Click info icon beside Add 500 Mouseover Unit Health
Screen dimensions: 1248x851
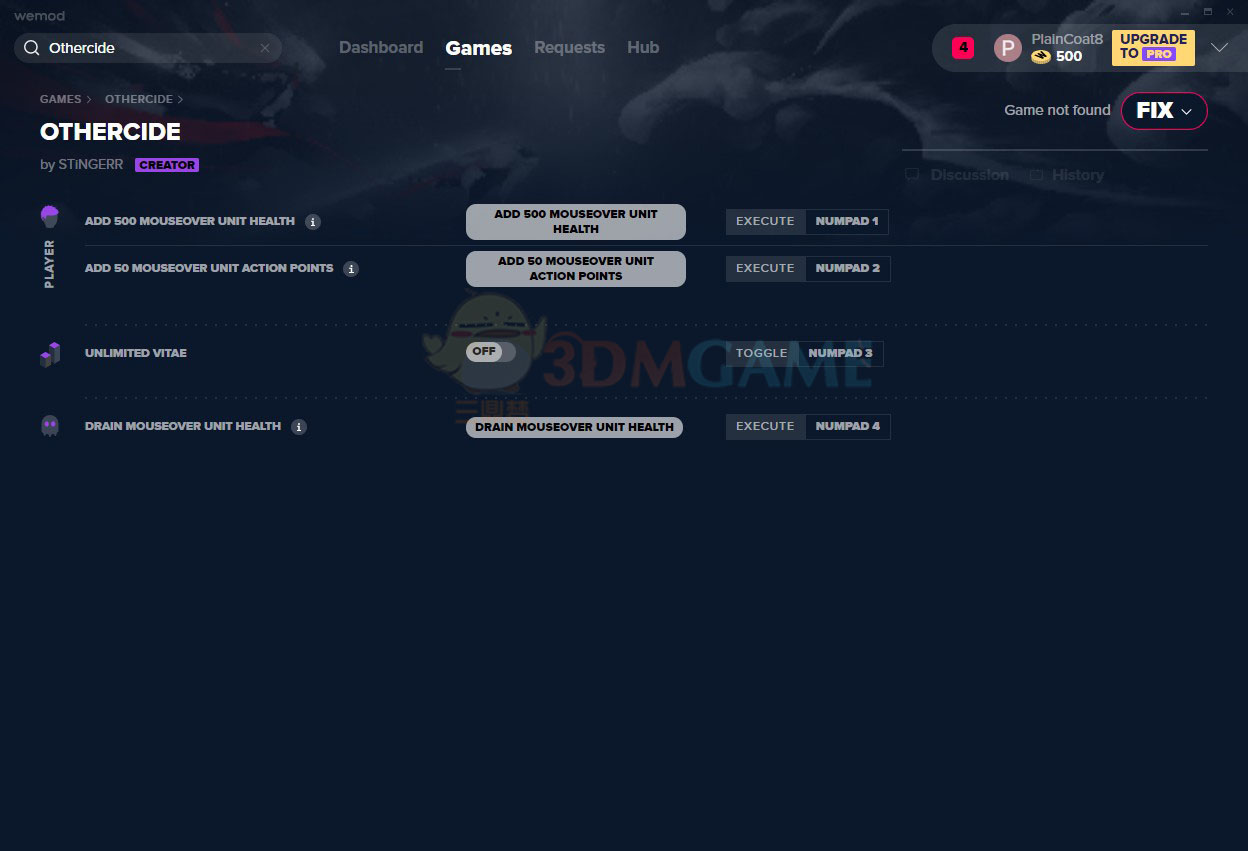pos(313,222)
